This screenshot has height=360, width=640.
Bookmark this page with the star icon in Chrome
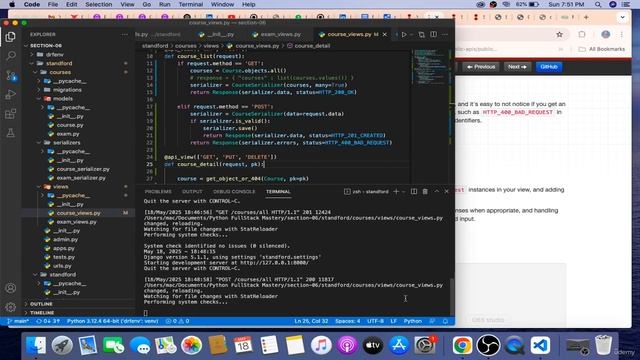pyautogui.click(x=559, y=35)
